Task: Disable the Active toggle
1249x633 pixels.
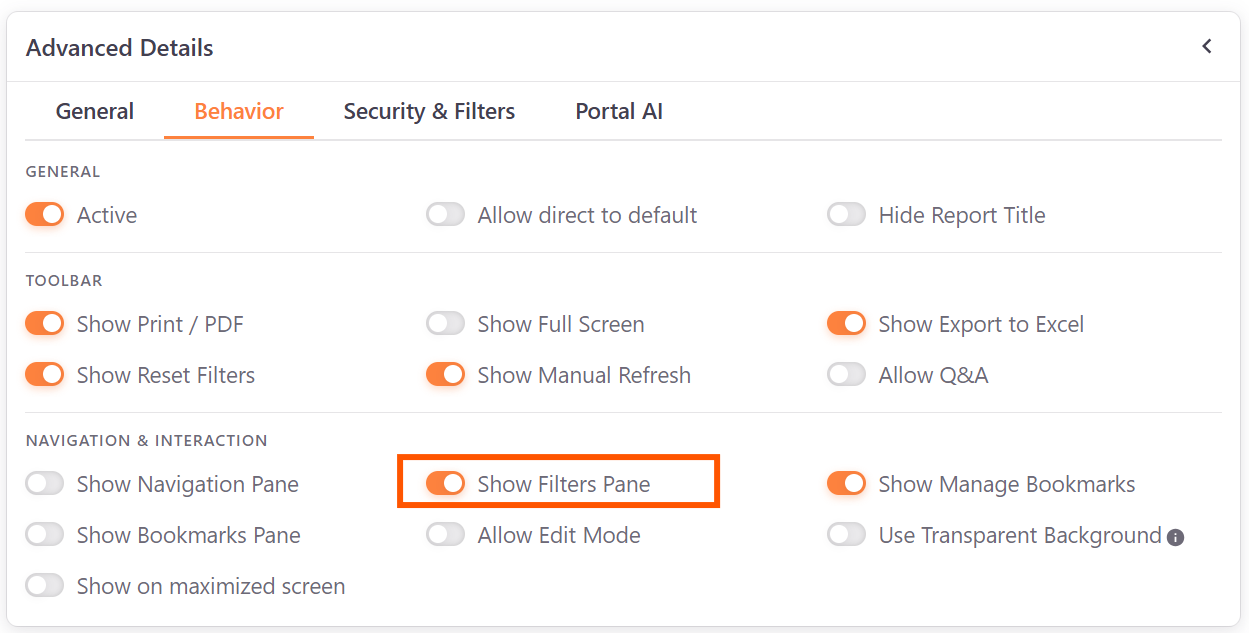Action: click(x=44, y=214)
